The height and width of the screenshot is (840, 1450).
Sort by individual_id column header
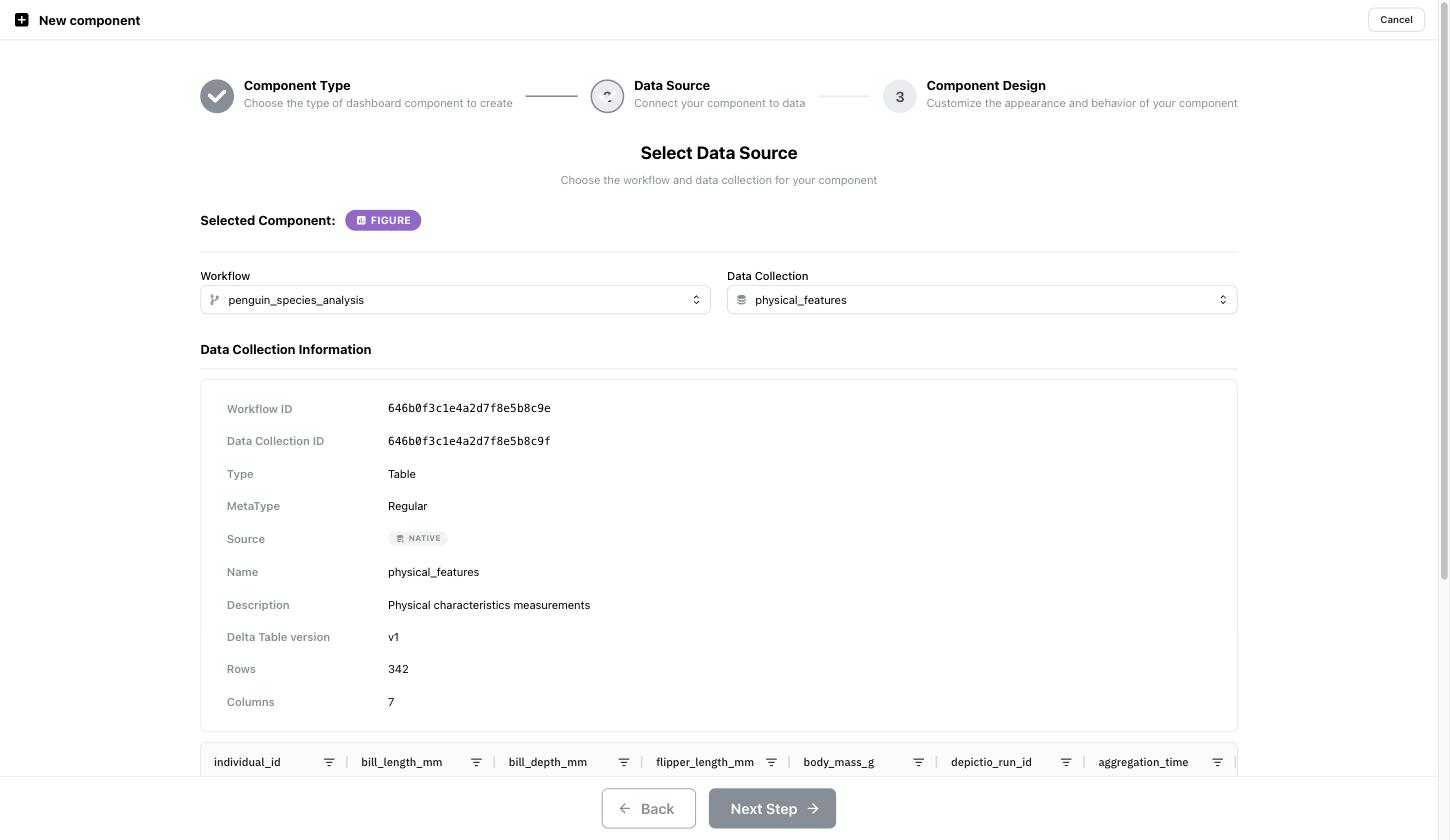point(247,762)
